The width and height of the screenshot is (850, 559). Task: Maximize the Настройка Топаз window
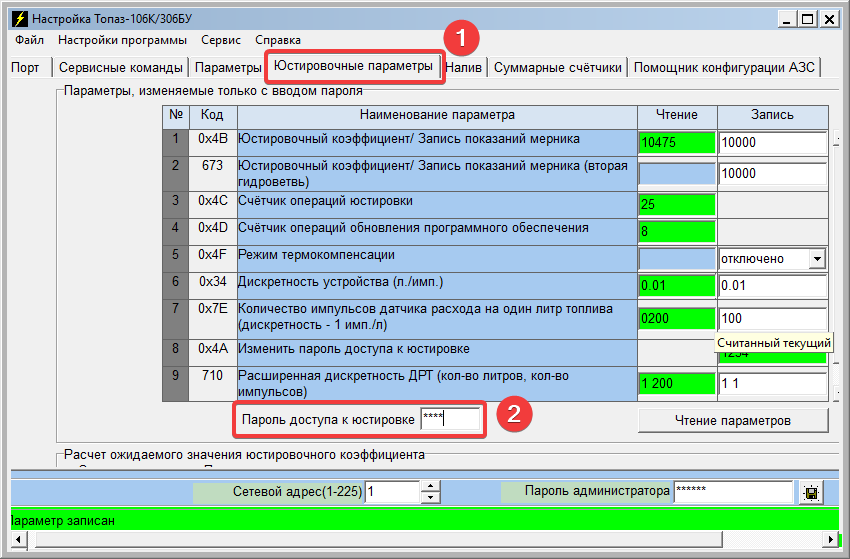(x=807, y=20)
